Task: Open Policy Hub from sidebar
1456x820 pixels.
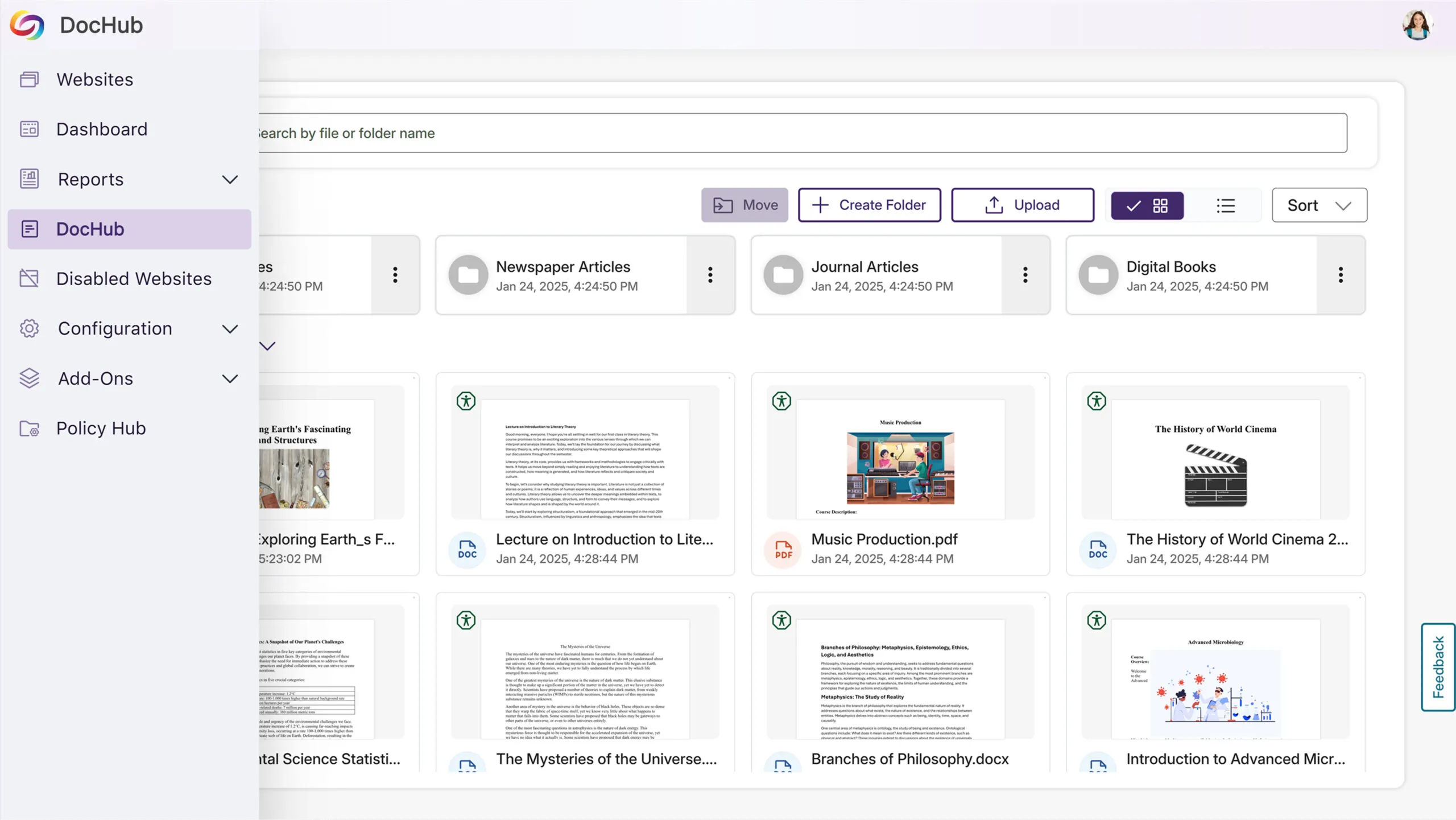Action: pyautogui.click(x=101, y=428)
